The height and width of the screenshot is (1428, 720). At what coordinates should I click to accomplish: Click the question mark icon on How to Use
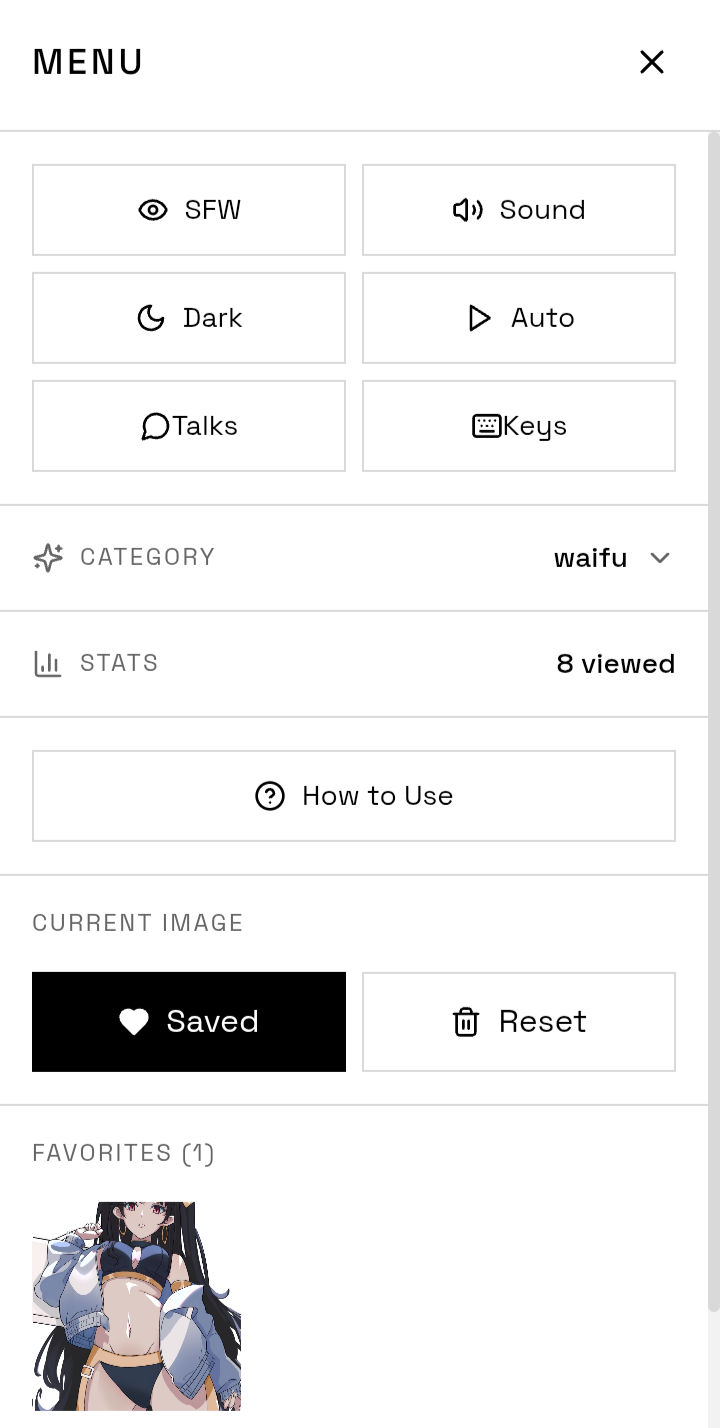[269, 796]
